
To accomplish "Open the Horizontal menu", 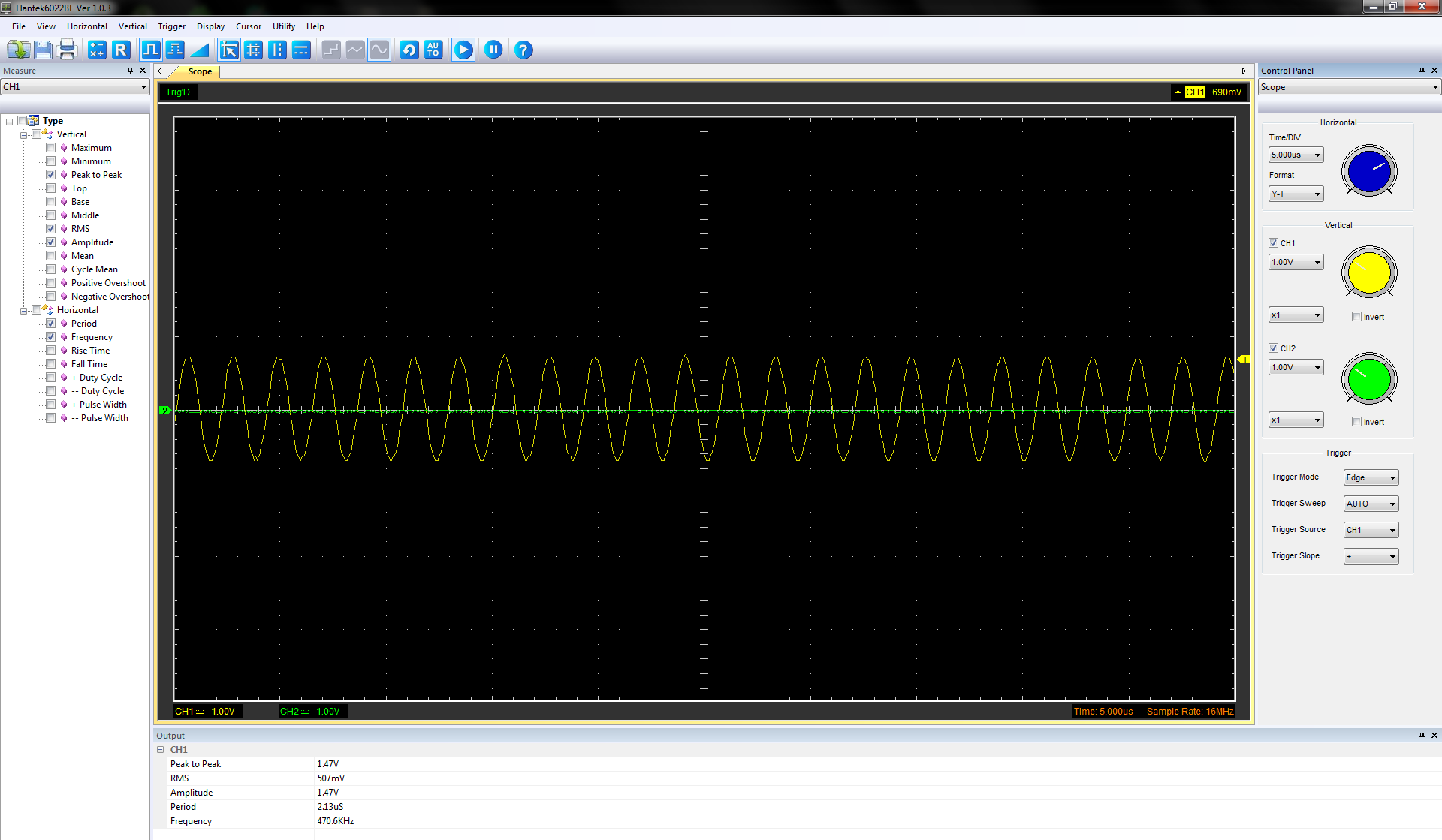I will (x=87, y=26).
